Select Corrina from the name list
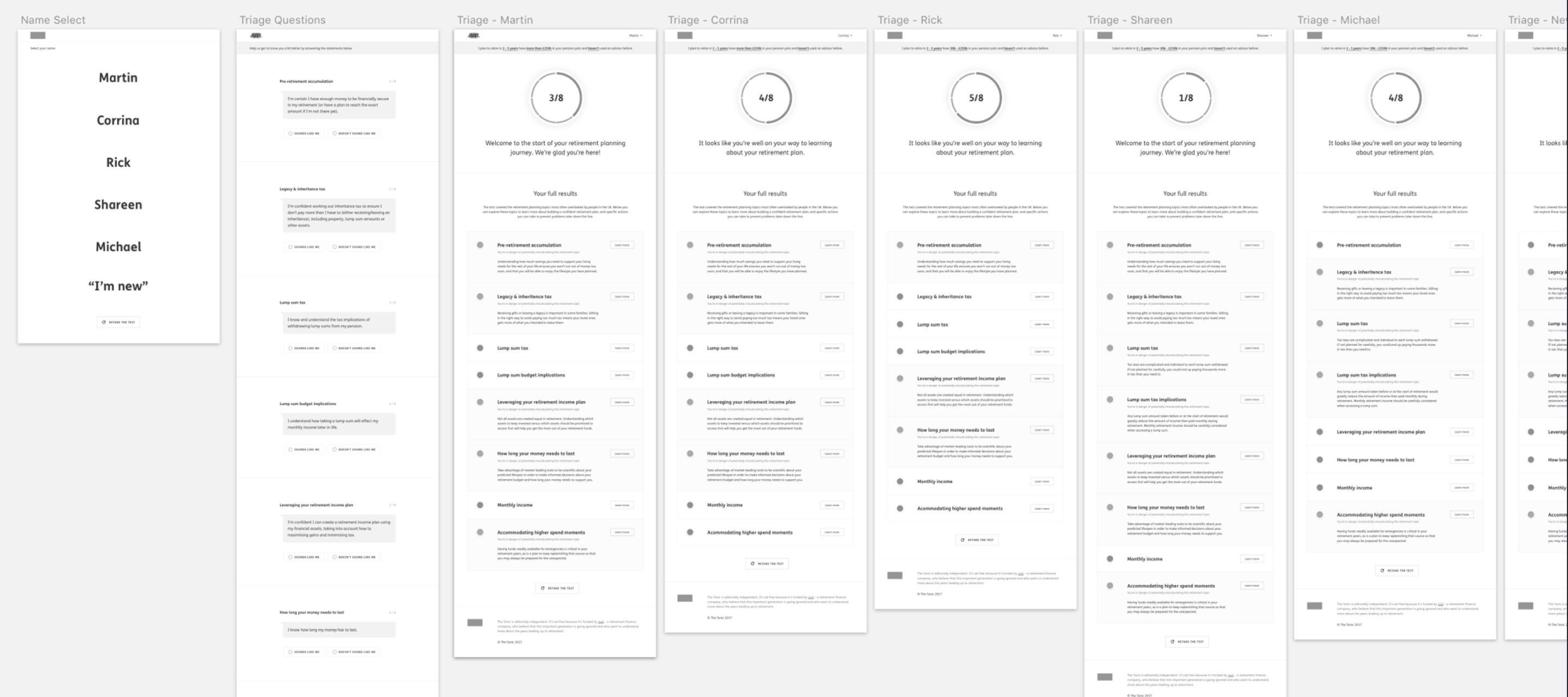The height and width of the screenshot is (697, 1568). pos(118,120)
